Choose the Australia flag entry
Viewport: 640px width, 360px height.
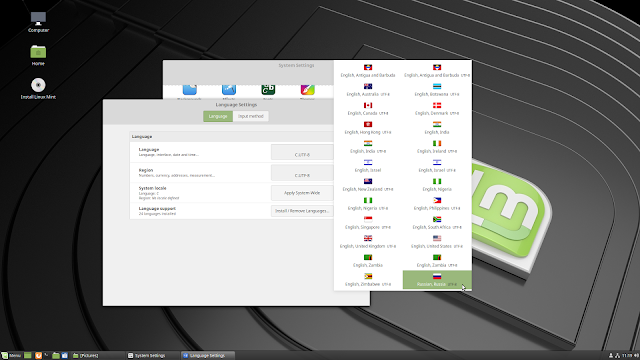click(x=368, y=90)
